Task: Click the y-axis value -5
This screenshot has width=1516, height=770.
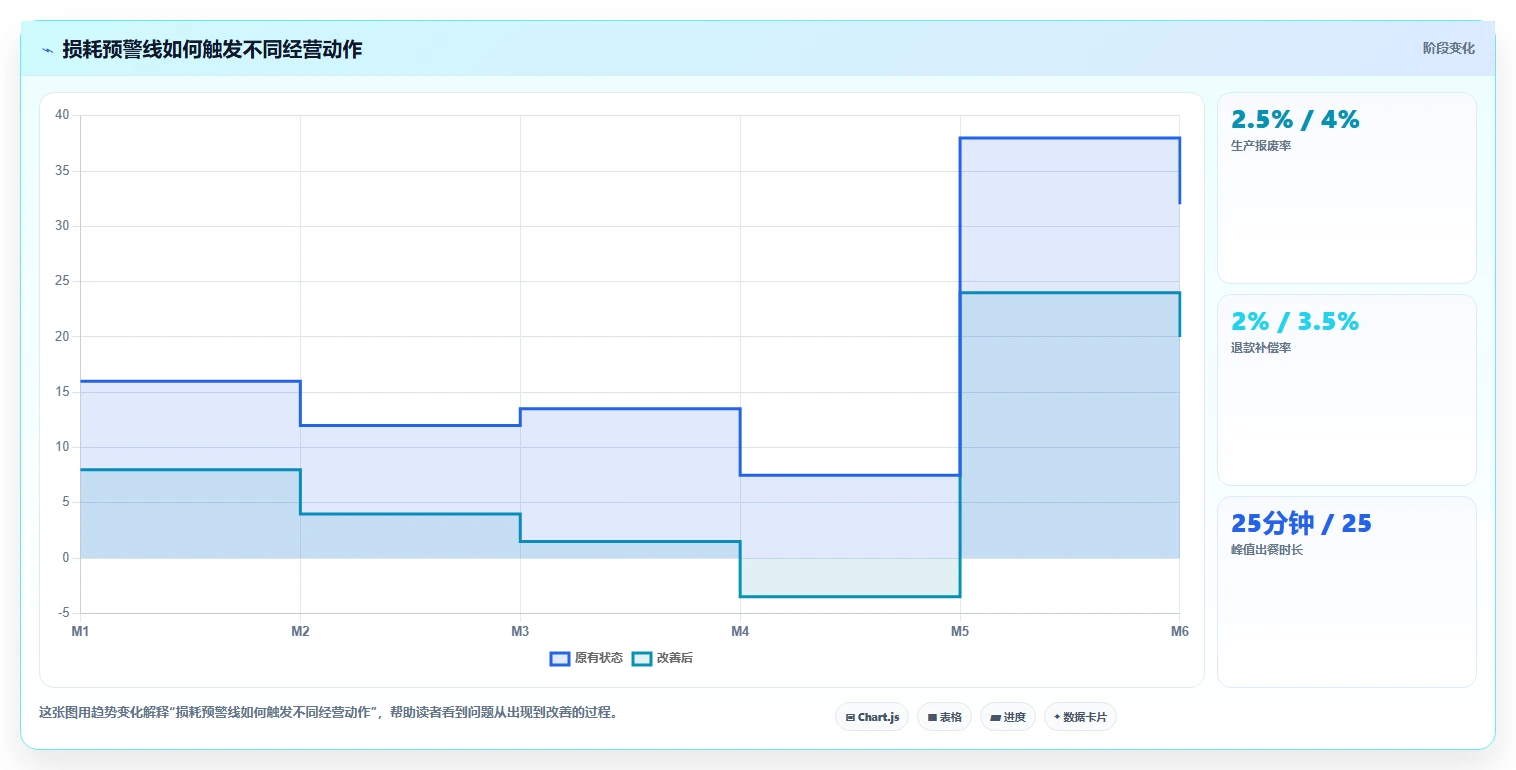Action: click(64, 613)
